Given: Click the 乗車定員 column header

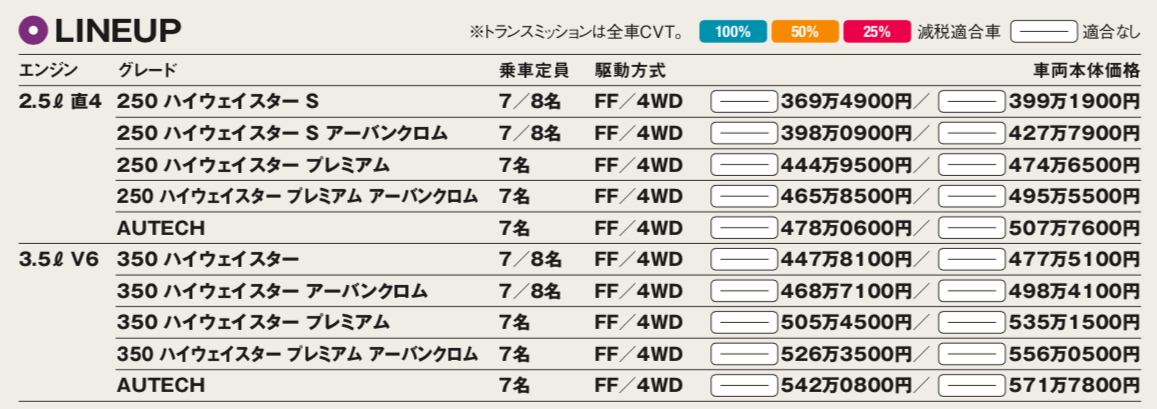Looking at the screenshot, I should [x=533, y=71].
